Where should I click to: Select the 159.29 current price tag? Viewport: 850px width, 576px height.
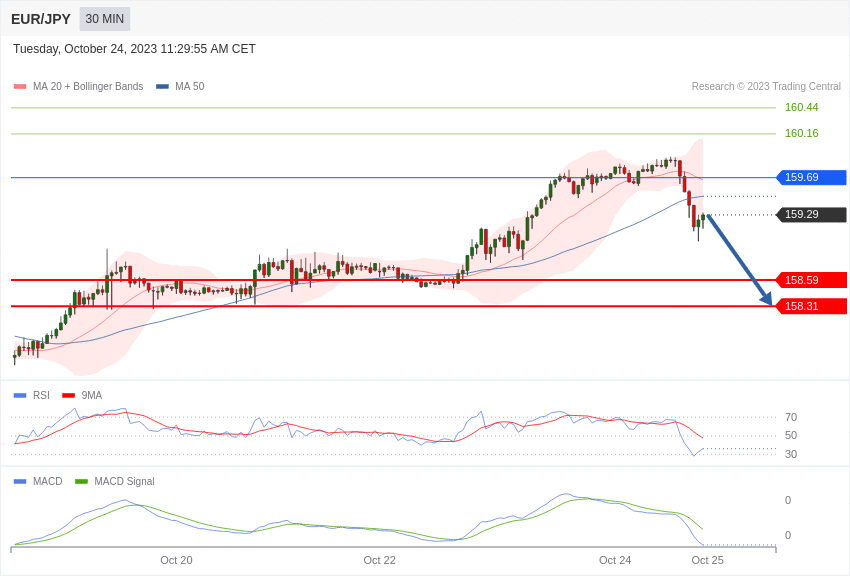click(x=811, y=215)
